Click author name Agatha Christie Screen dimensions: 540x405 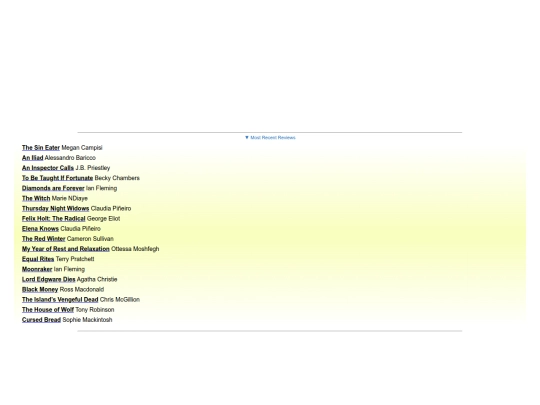tap(97, 279)
